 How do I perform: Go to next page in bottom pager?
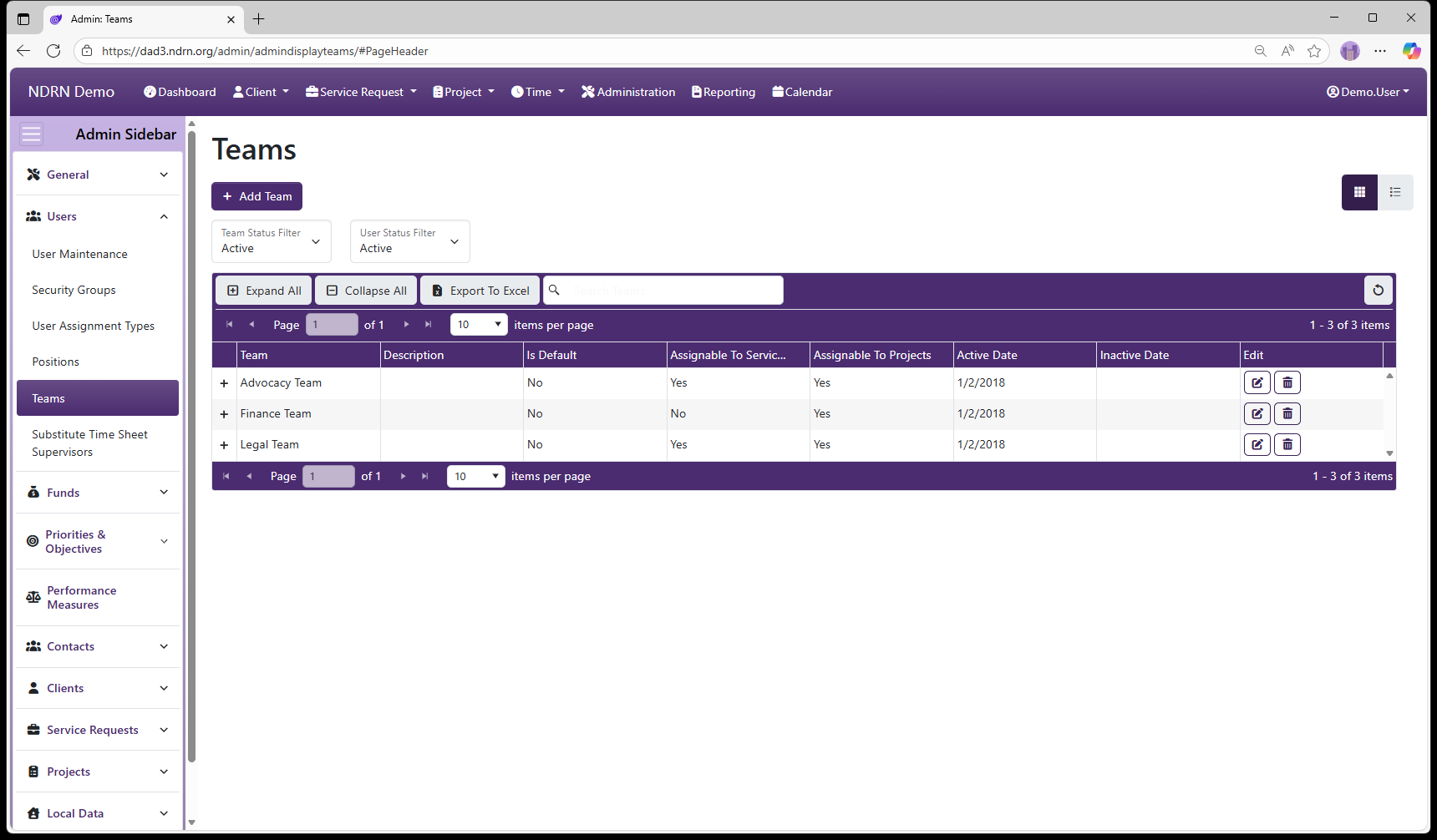(403, 476)
